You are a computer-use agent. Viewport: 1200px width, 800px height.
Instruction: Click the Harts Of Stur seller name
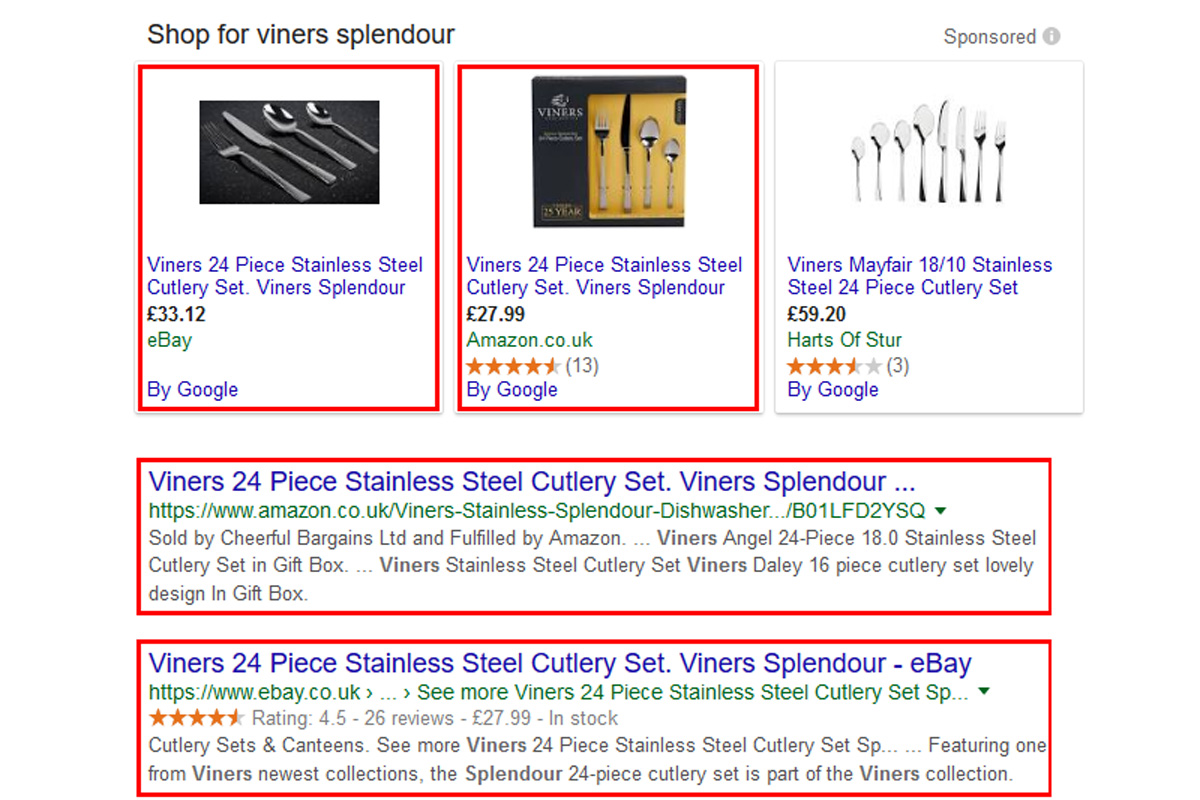point(844,340)
